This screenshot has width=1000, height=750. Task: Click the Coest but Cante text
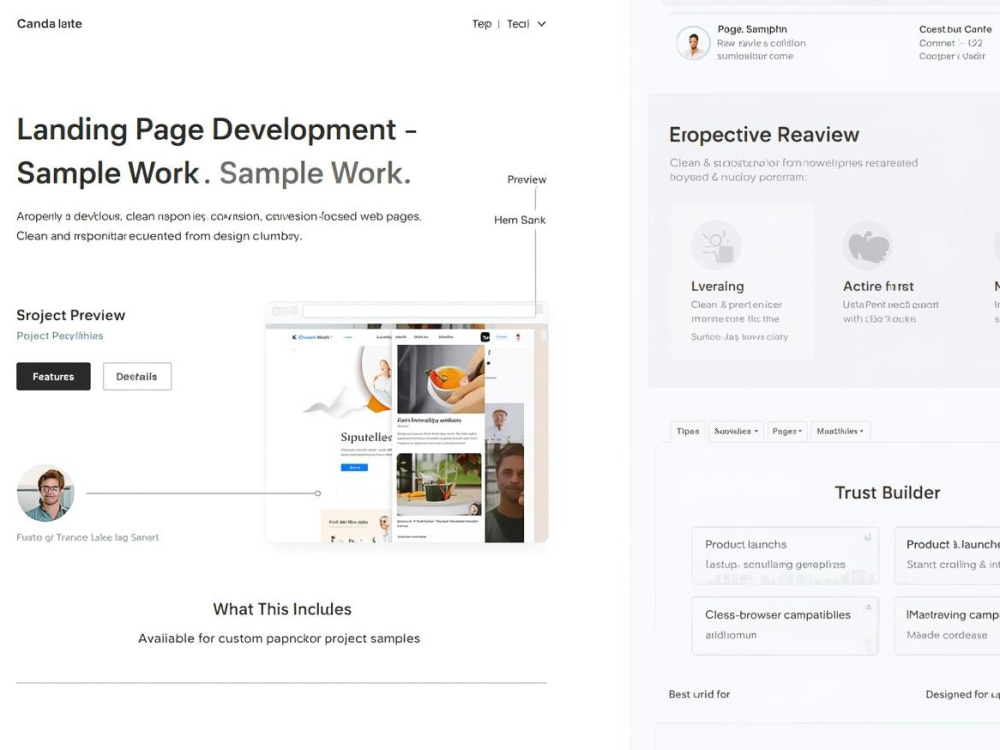click(x=955, y=29)
